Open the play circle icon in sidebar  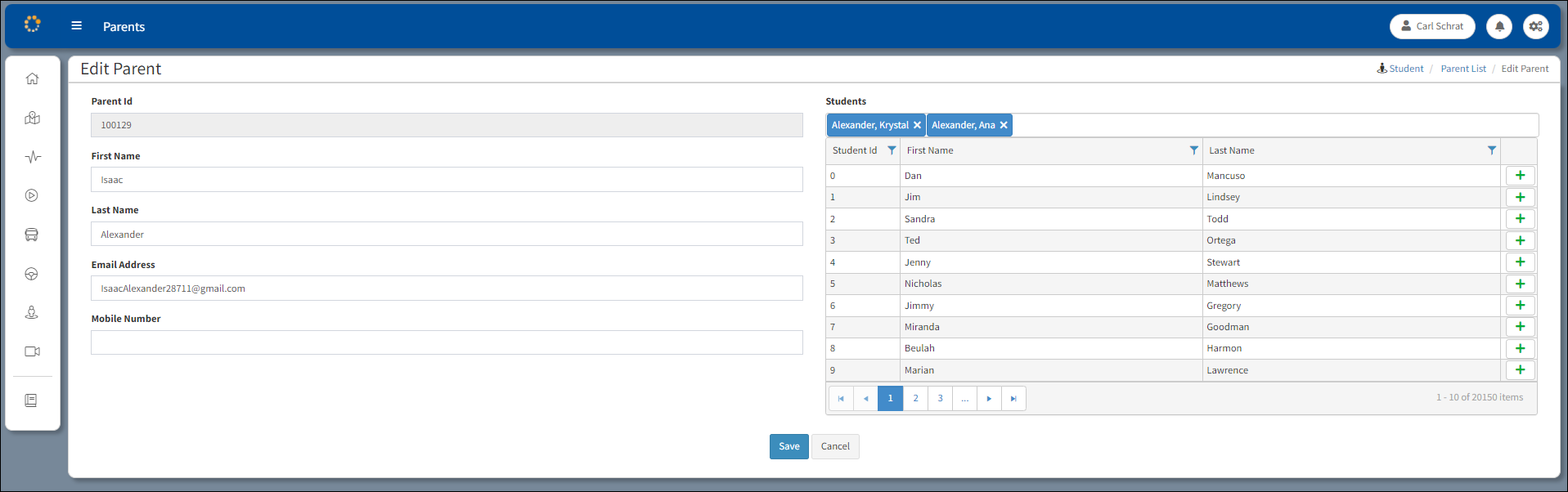coord(32,195)
